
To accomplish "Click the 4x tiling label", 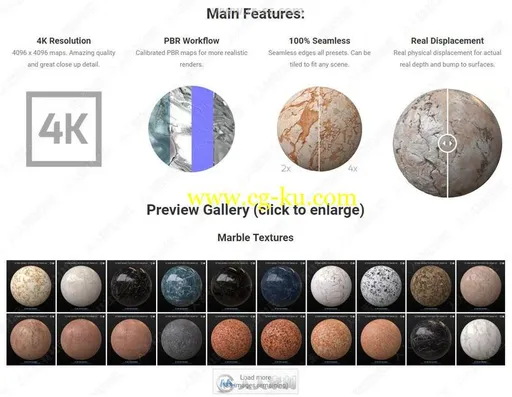I will 353,169.
